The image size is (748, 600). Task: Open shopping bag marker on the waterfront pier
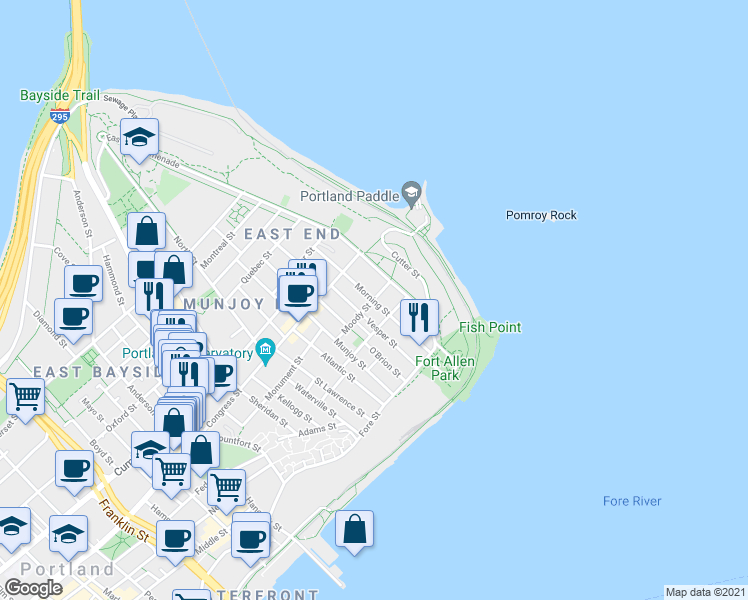(354, 532)
